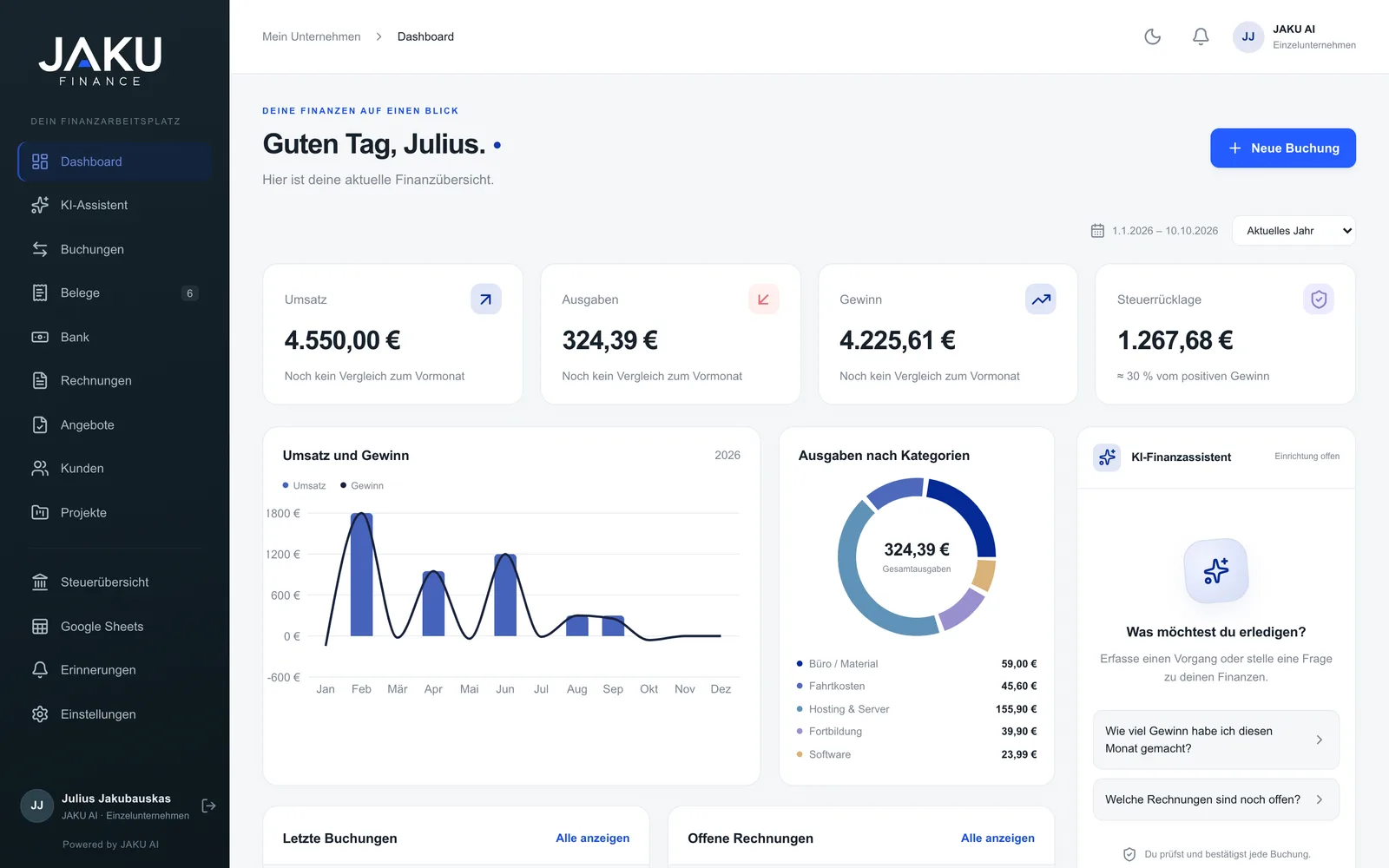The height and width of the screenshot is (868, 1389).
Task: Click Alle anzeigen for Offene Rechnungen
Action: pyautogui.click(x=997, y=838)
